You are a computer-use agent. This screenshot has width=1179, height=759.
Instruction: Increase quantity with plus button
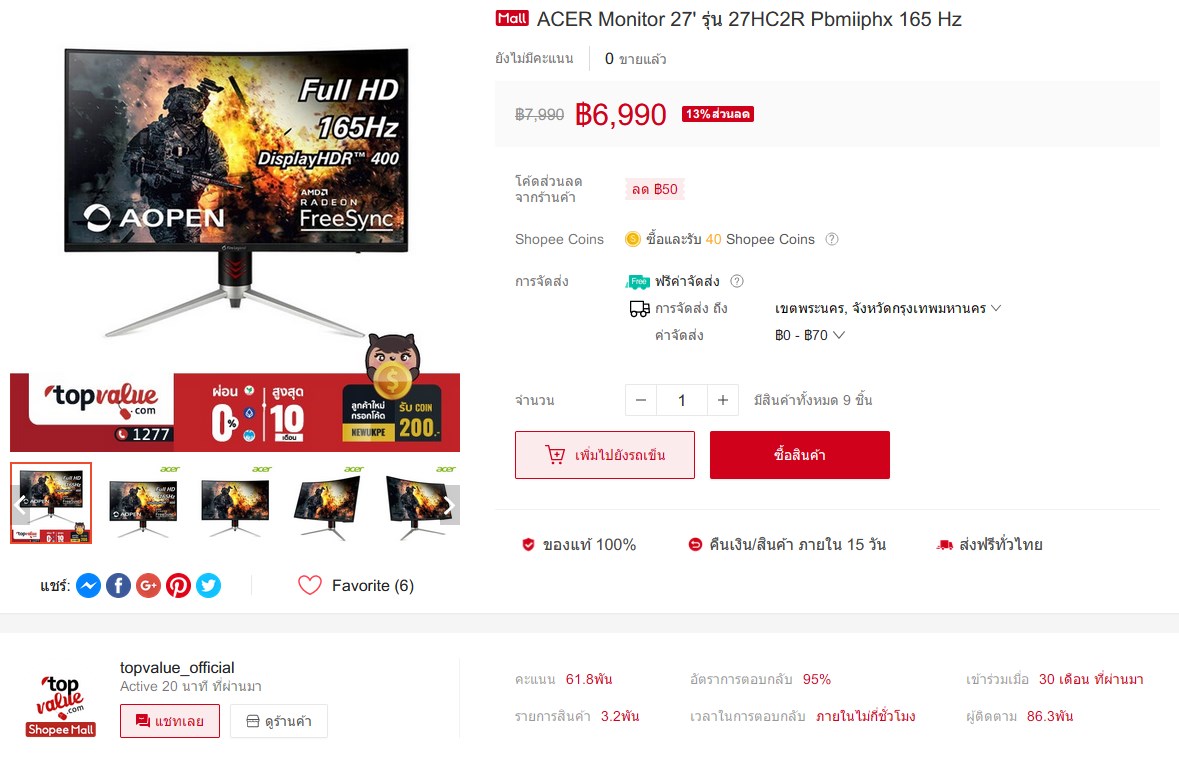click(723, 400)
